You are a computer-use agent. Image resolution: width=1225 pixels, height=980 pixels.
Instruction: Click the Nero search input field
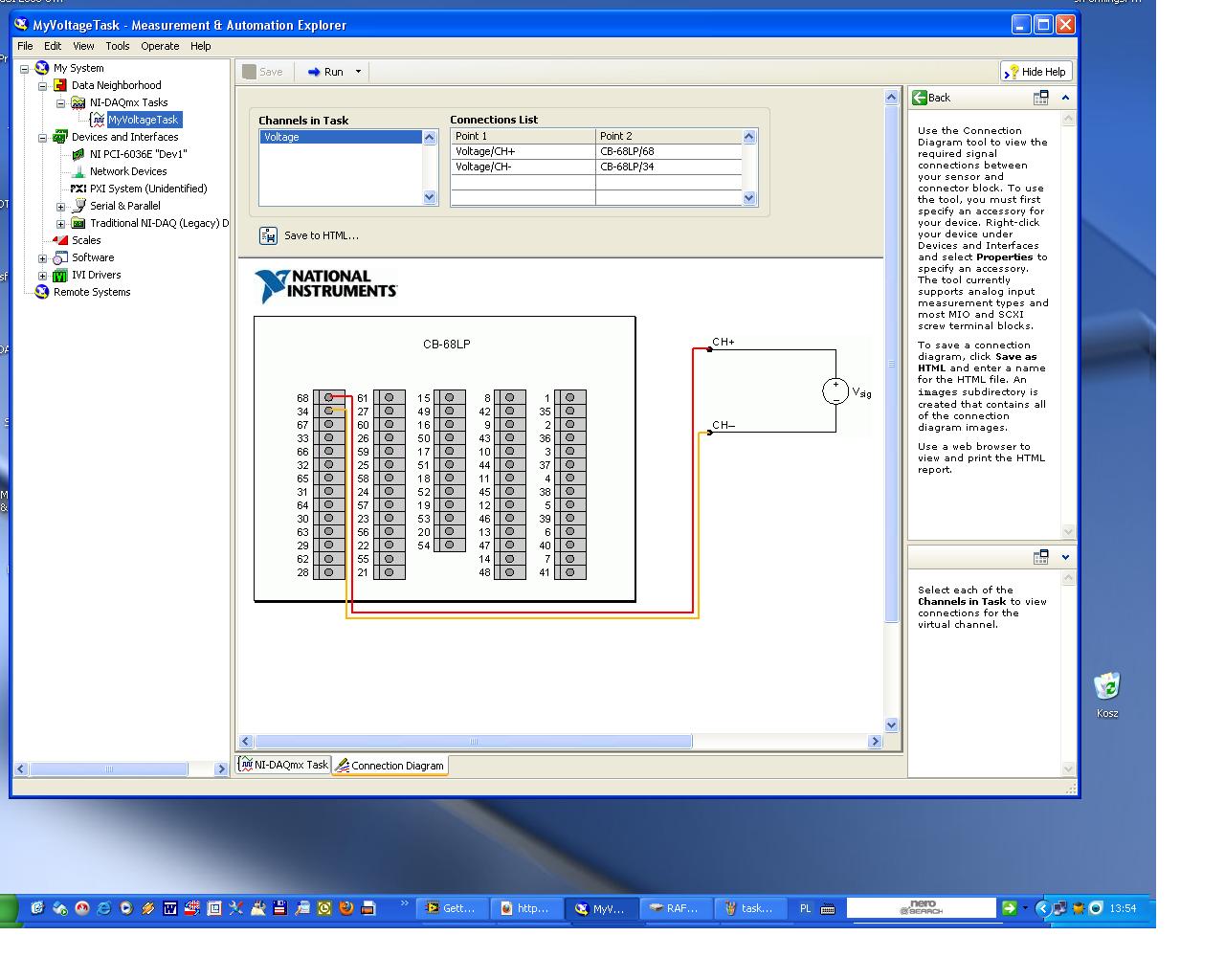click(921, 907)
